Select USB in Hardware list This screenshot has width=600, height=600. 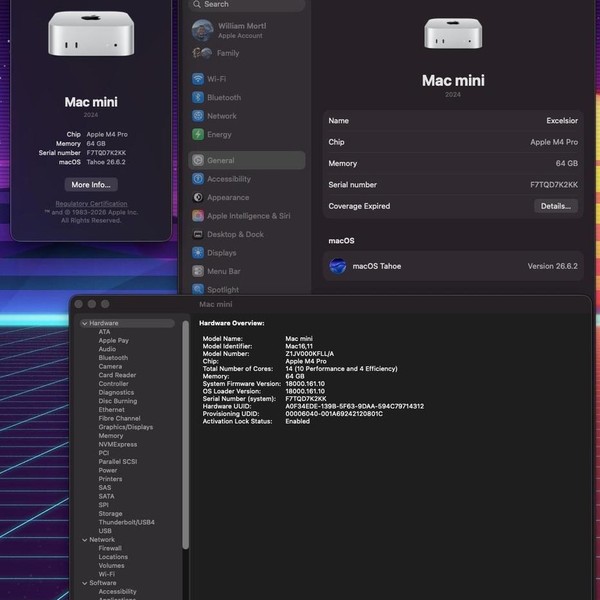(x=105, y=531)
